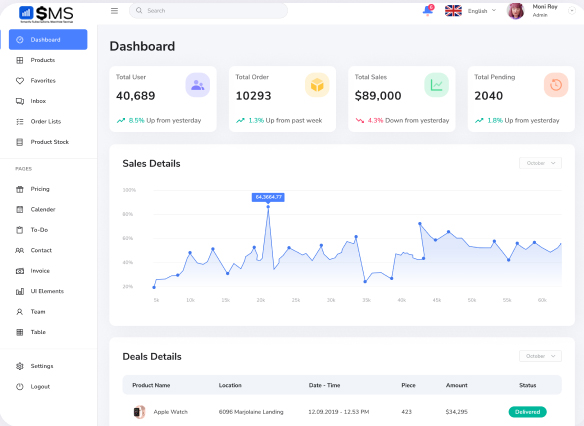Click the Team person icon

click(20, 312)
